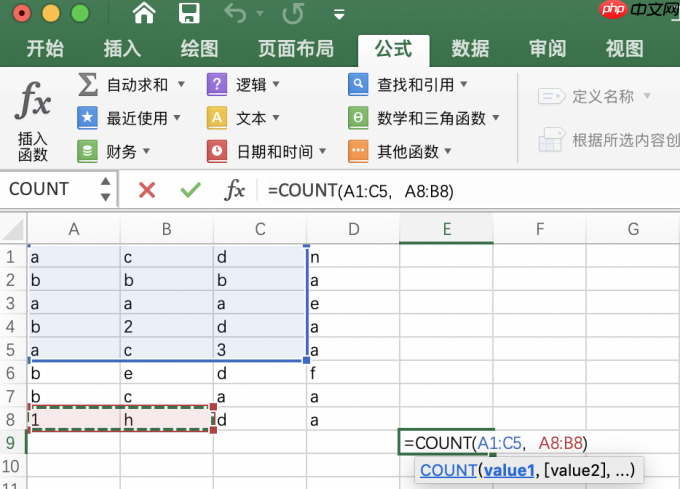Expand the 文本 dropdown arrow

tap(276, 117)
